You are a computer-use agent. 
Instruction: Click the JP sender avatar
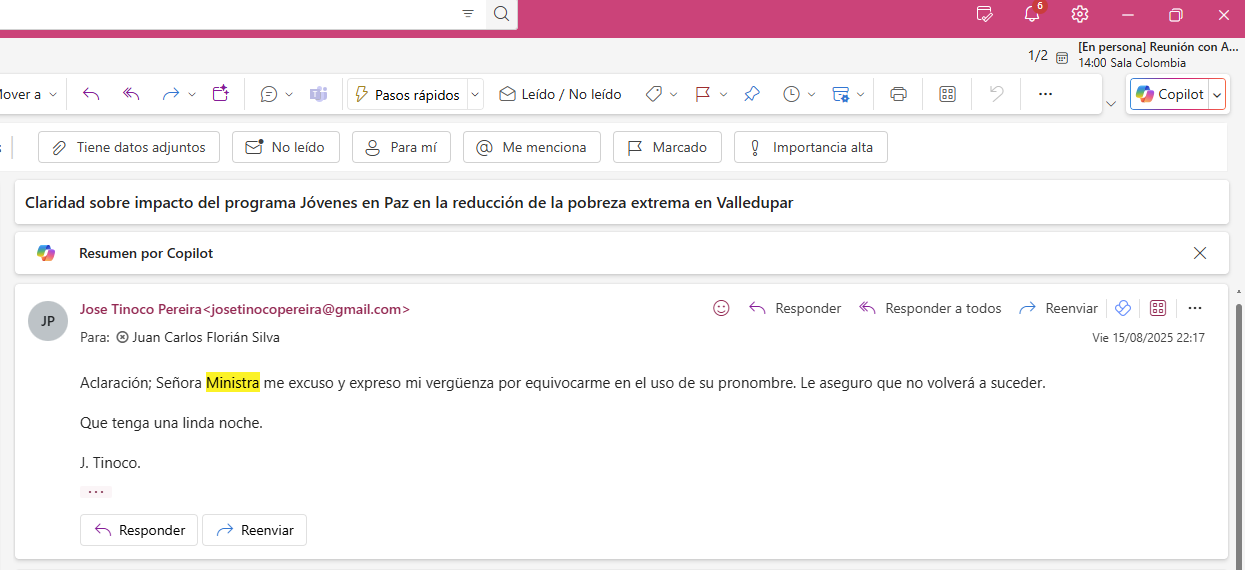coord(48,321)
